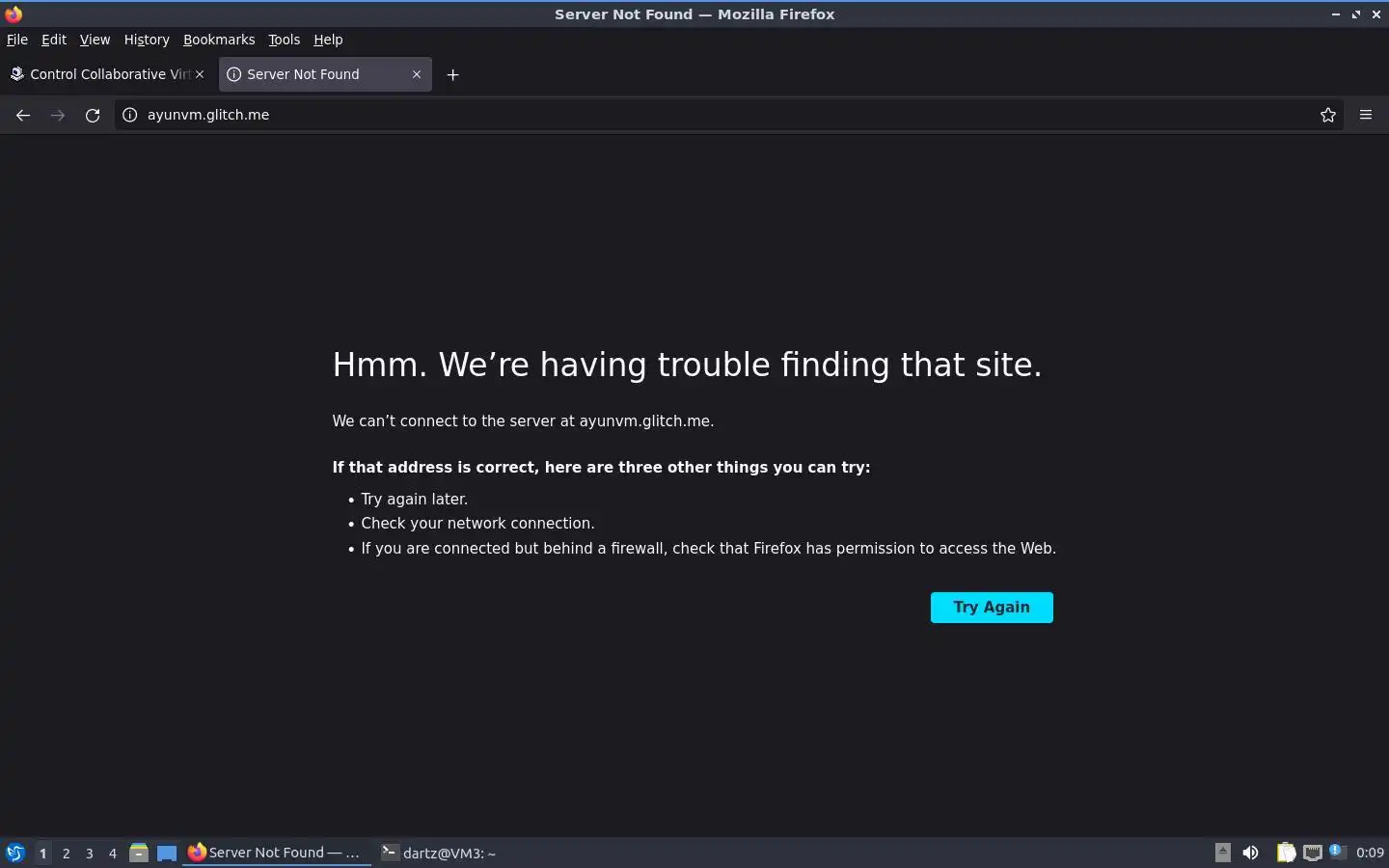The height and width of the screenshot is (868, 1389).
Task: Open the File menu
Action: 17,40
